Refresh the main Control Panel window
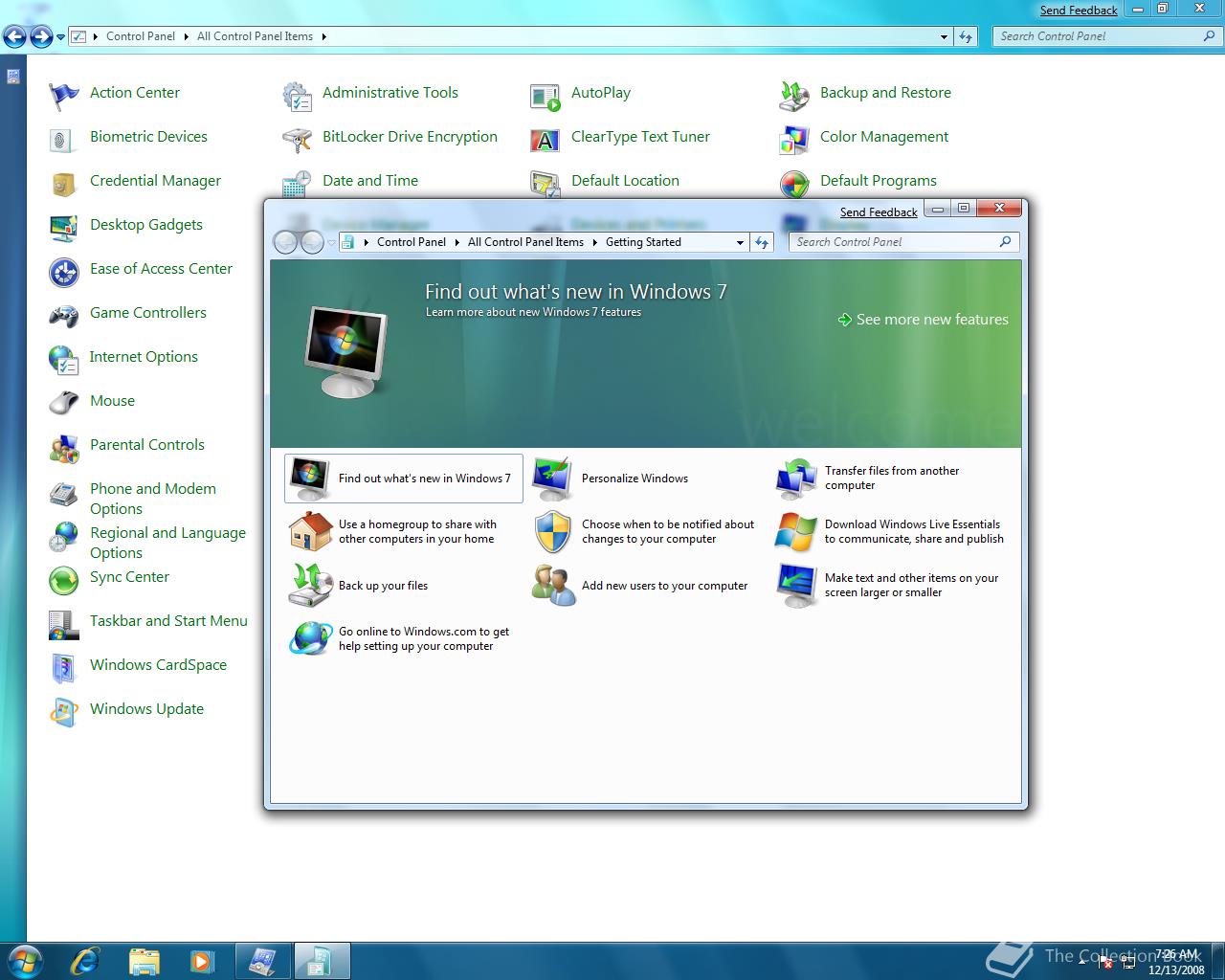 966,37
